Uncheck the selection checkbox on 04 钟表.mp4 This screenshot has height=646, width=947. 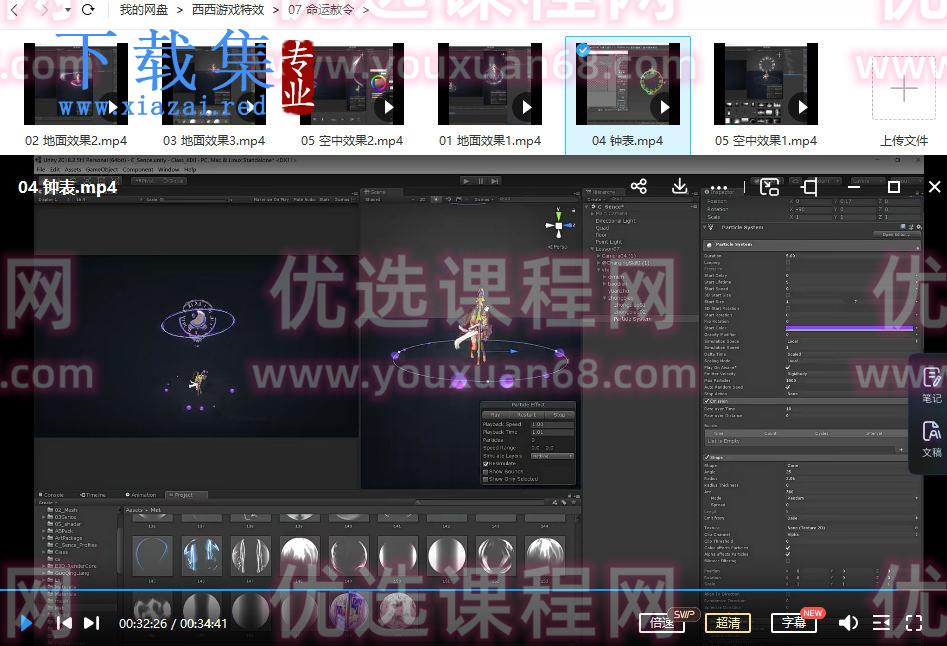tap(582, 50)
